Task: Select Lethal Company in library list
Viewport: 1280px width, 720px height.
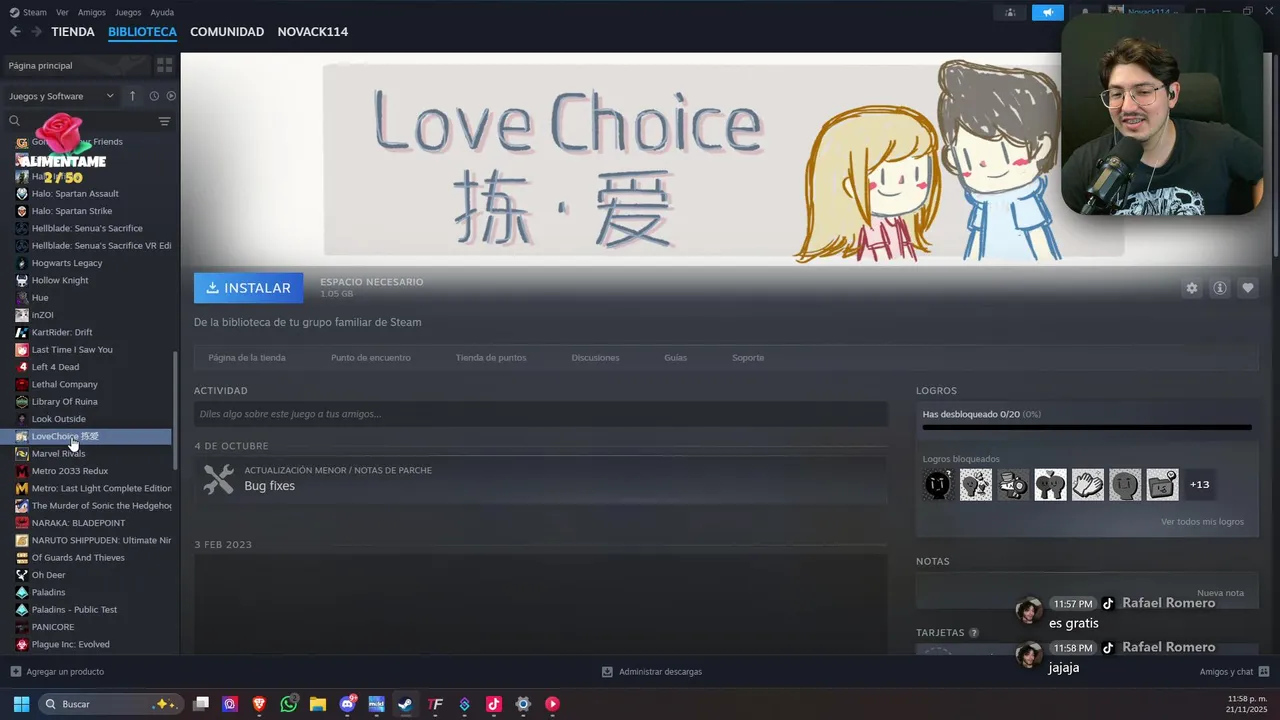Action: (x=64, y=384)
